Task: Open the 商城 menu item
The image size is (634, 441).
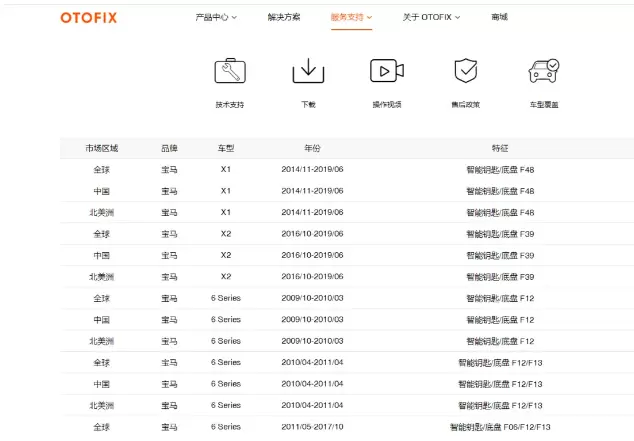Action: click(x=500, y=17)
